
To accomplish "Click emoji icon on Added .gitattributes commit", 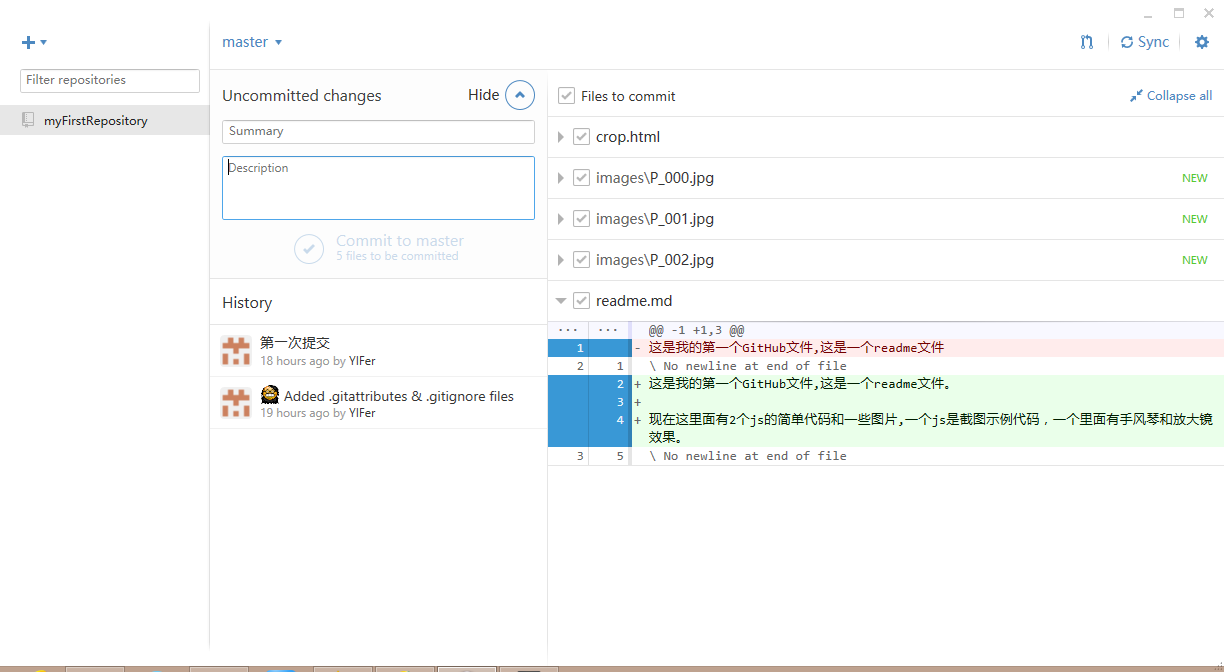I will (x=269, y=395).
